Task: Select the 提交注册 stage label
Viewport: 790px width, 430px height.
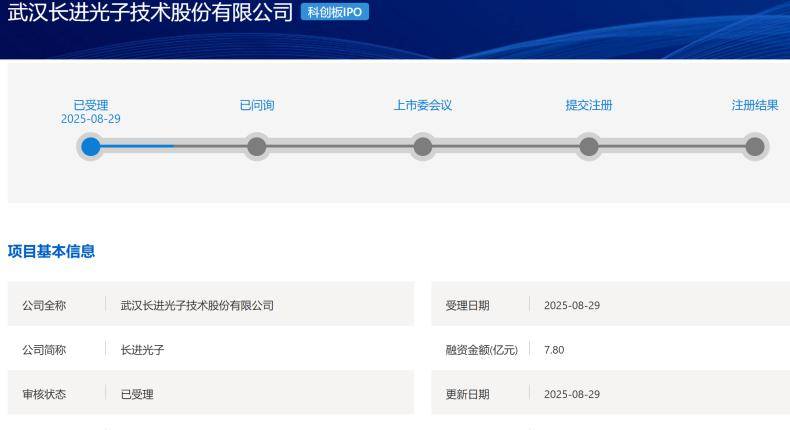Action: (x=589, y=106)
